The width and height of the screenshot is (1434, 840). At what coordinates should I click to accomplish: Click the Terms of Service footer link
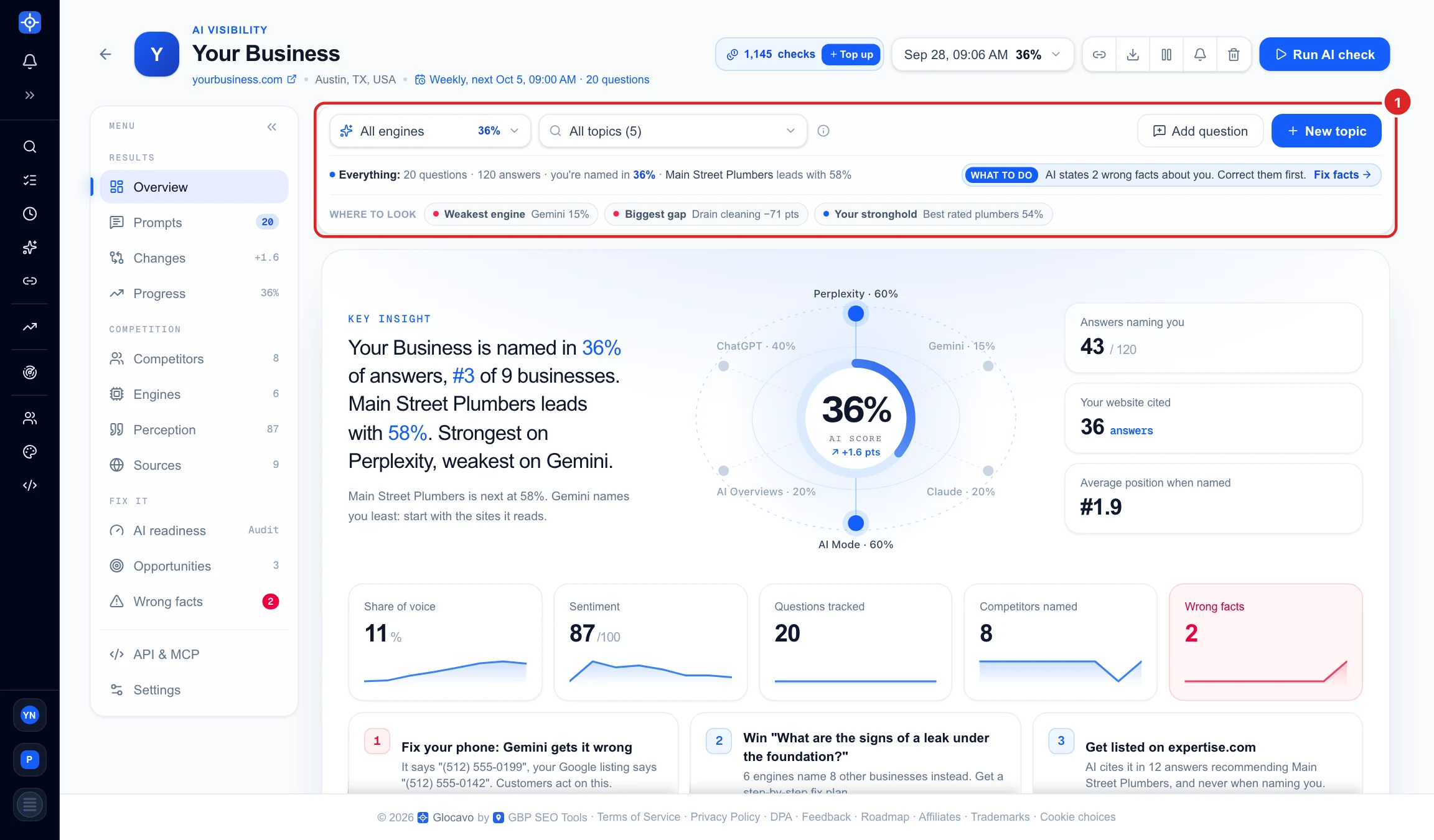point(639,817)
